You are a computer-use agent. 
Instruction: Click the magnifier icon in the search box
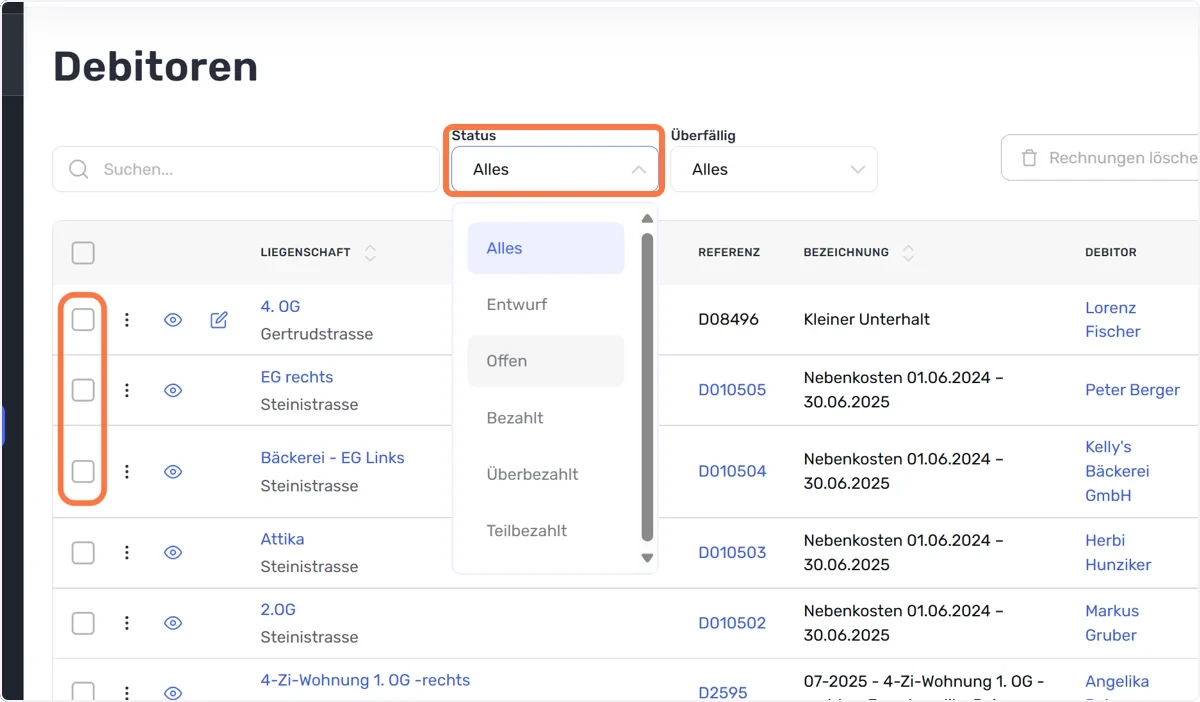79,170
